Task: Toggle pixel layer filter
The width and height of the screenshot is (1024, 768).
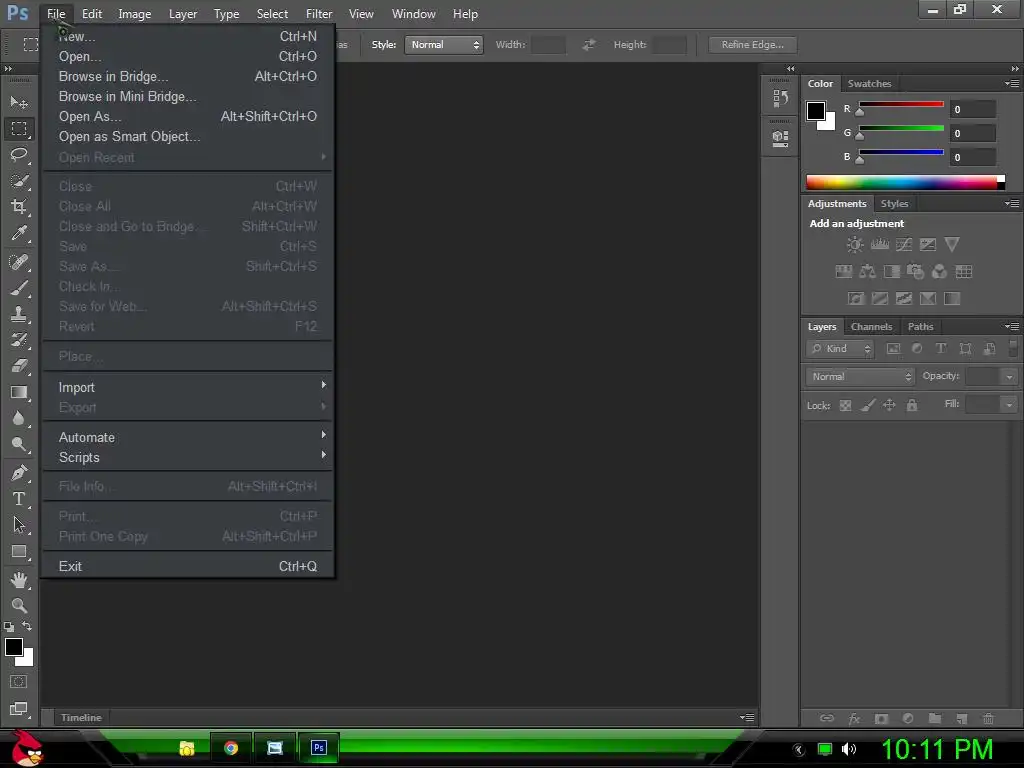Action: coord(893,349)
